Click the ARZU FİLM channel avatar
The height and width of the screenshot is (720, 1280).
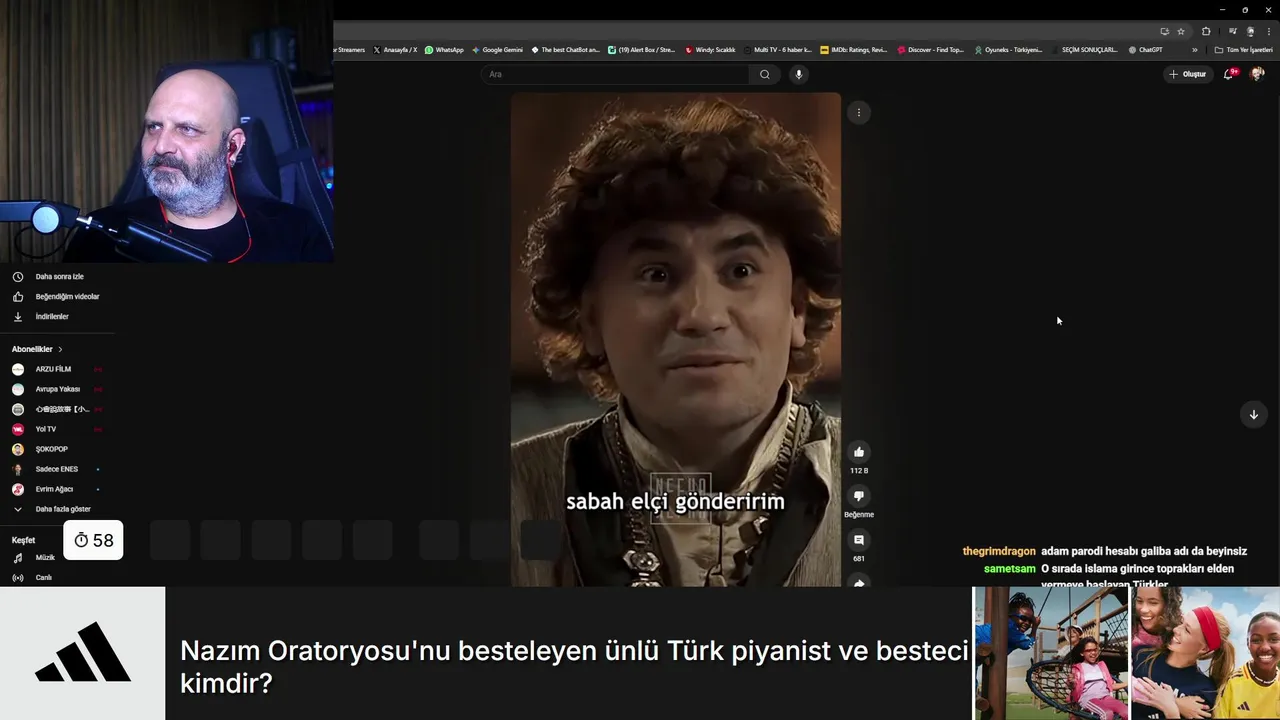tap(17, 369)
